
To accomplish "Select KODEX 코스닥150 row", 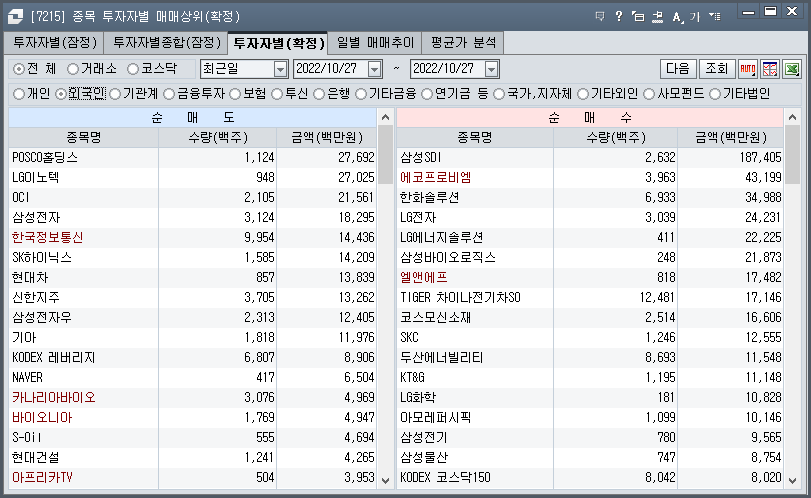I will [590, 478].
